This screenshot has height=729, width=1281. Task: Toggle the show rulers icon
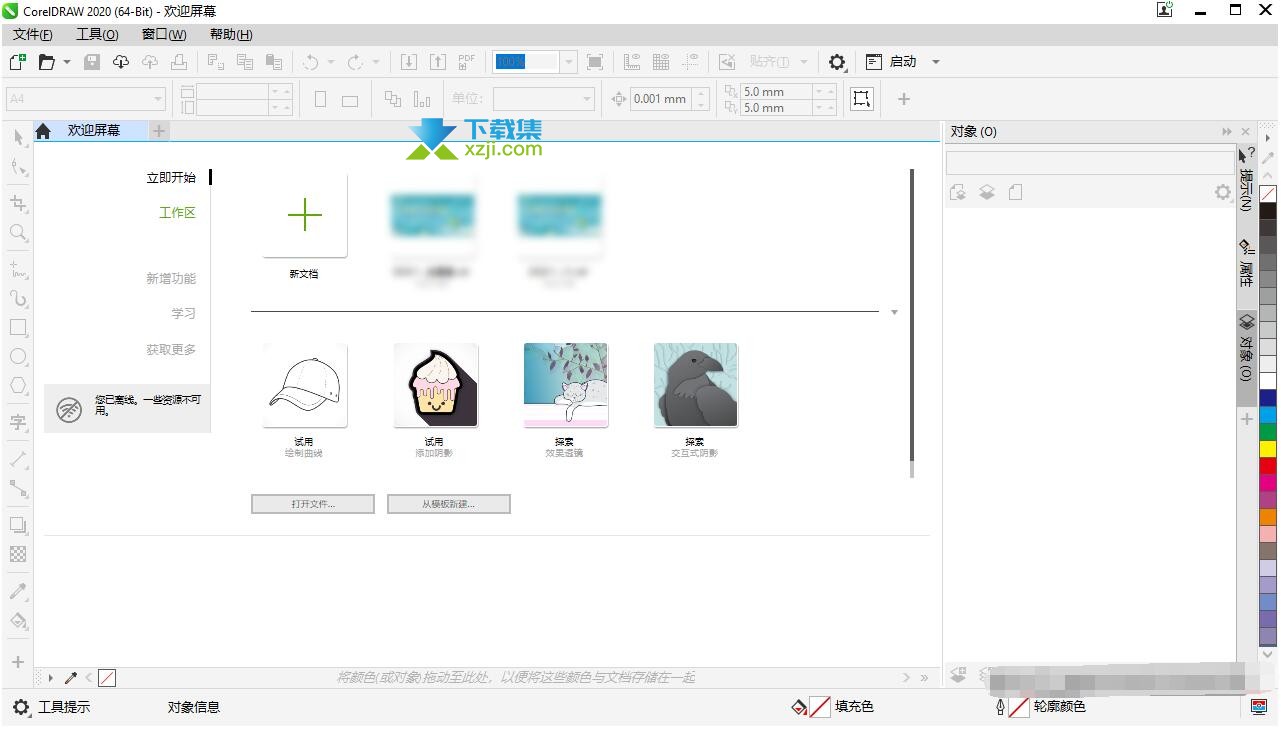coord(632,62)
